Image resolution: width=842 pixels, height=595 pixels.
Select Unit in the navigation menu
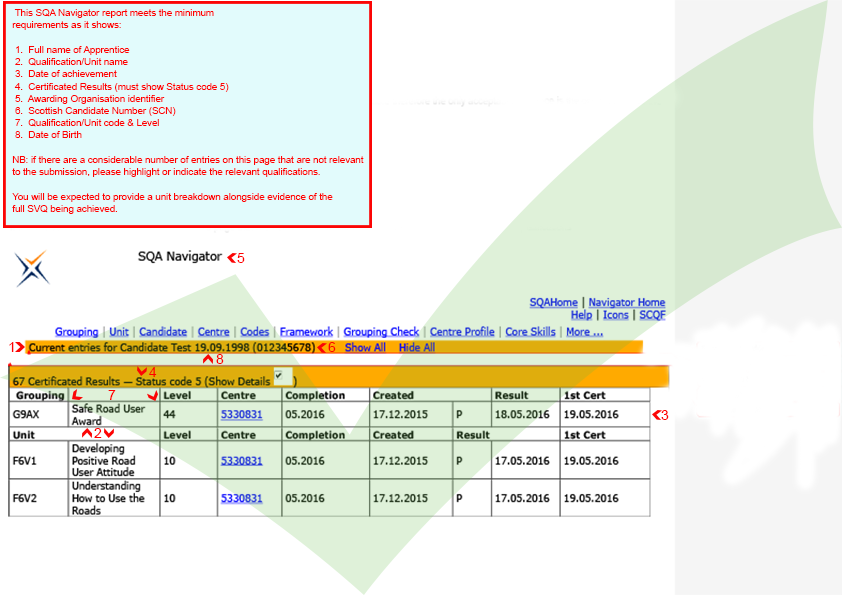coord(119,332)
